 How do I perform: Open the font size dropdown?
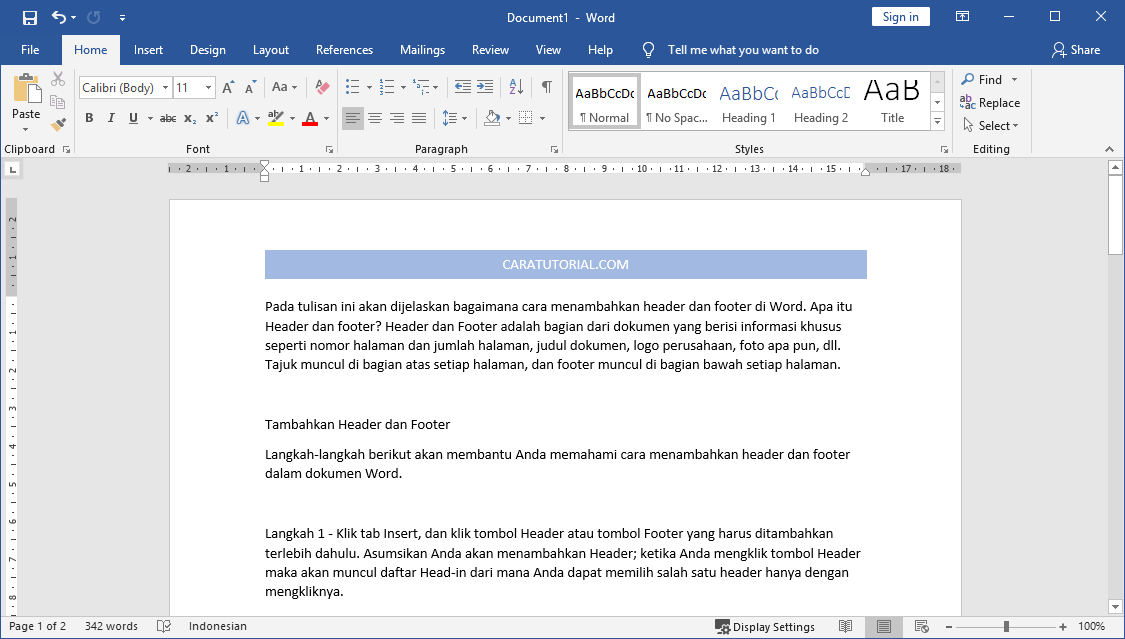click(209, 87)
